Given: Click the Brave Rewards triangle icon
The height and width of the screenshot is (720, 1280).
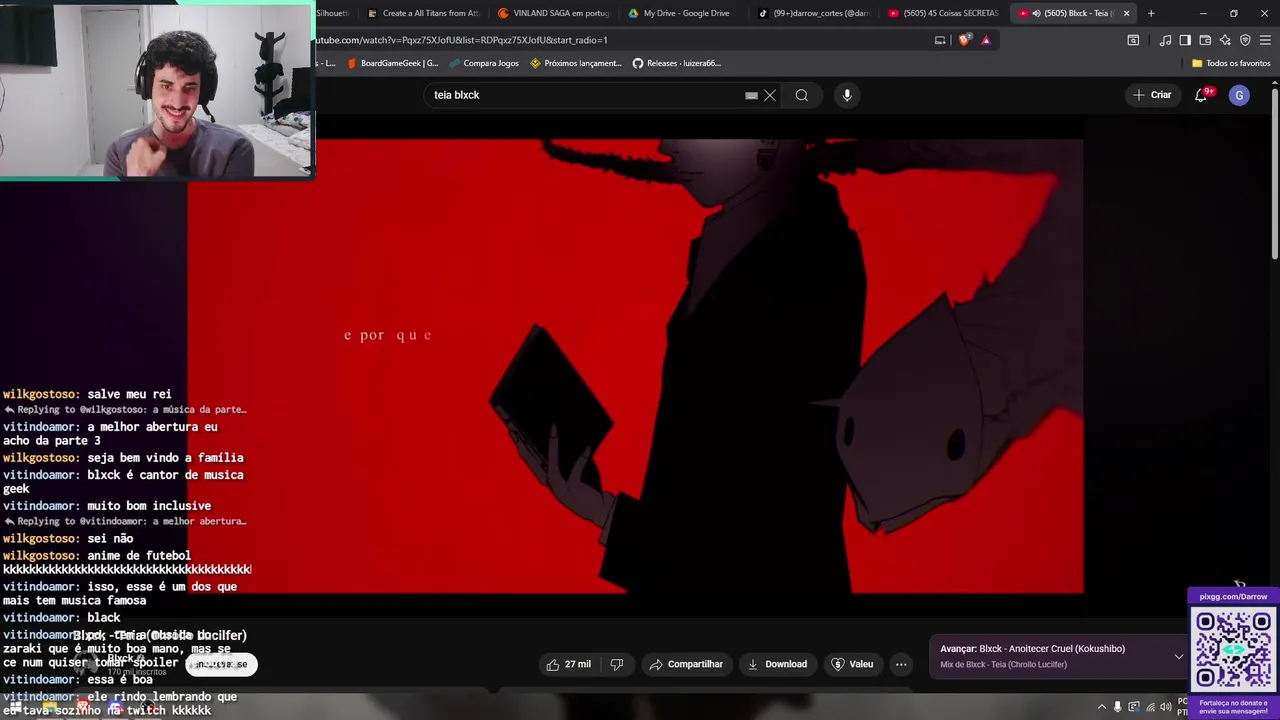Looking at the screenshot, I should coord(986,40).
